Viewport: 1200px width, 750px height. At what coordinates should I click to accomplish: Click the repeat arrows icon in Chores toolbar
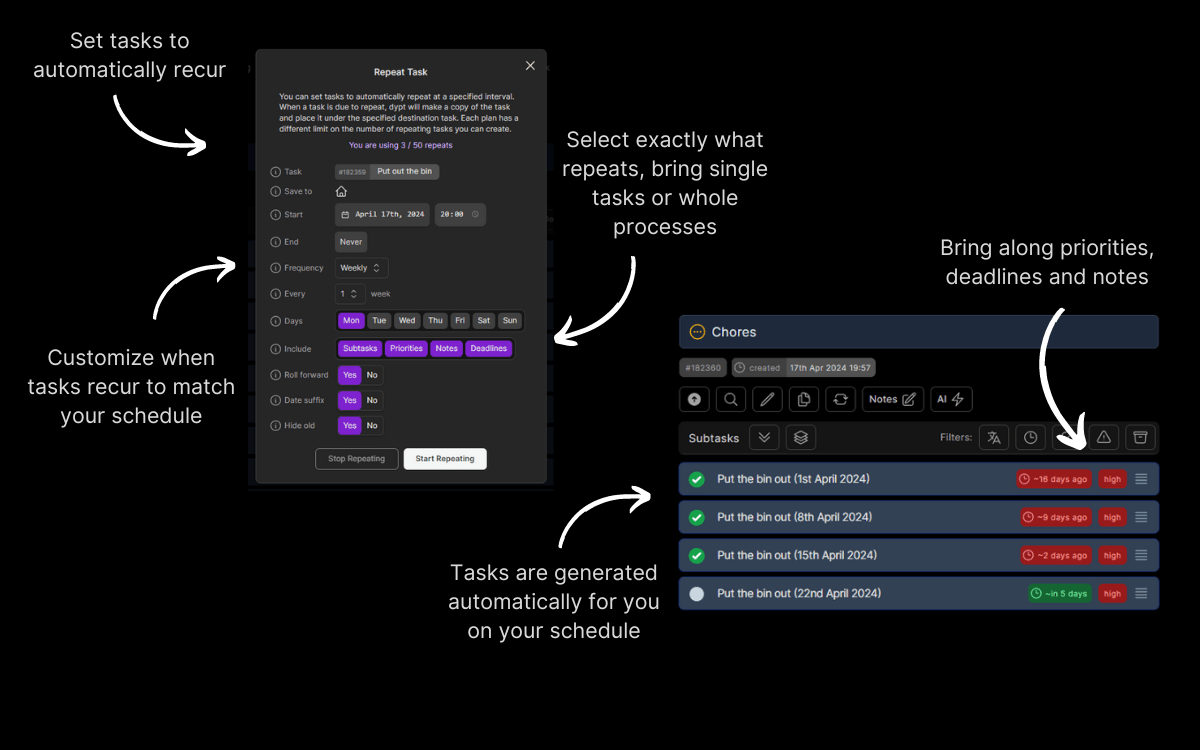point(841,399)
